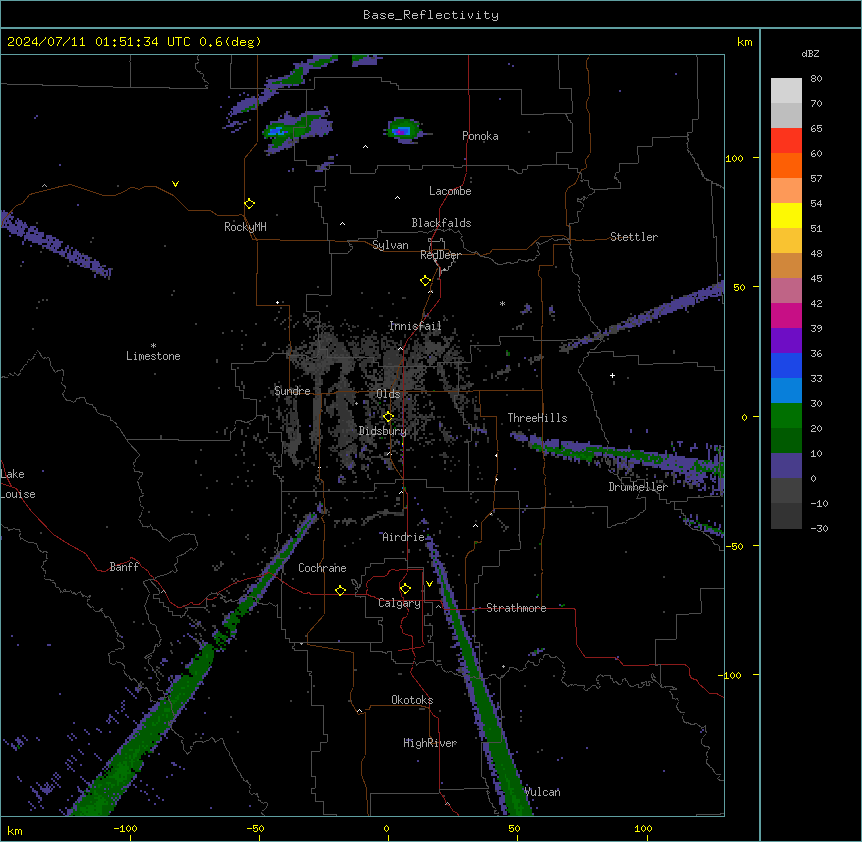Click the yellow diamond between Olds and Didsbury
The image size is (862, 842).
pyautogui.click(x=388, y=417)
